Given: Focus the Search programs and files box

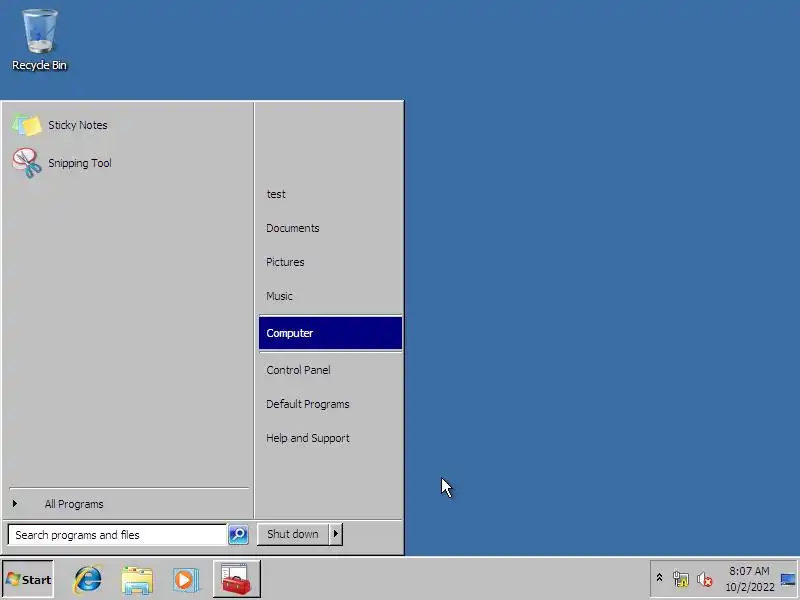Looking at the screenshot, I should pos(117,535).
